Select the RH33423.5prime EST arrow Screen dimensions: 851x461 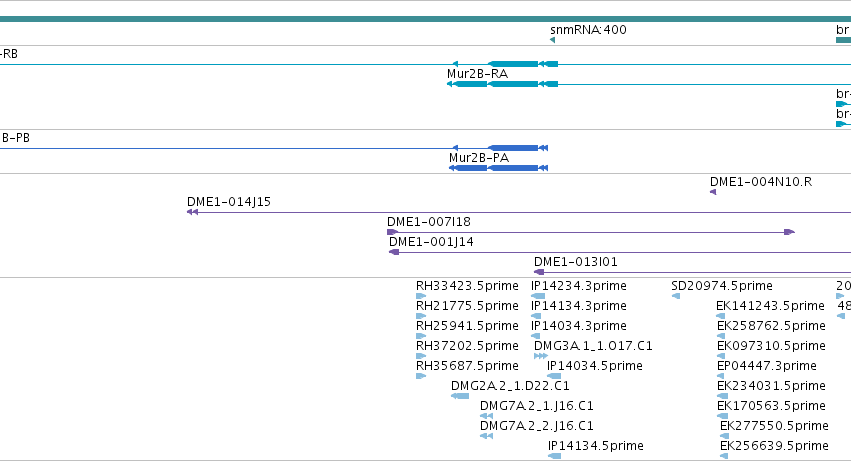pos(421,296)
